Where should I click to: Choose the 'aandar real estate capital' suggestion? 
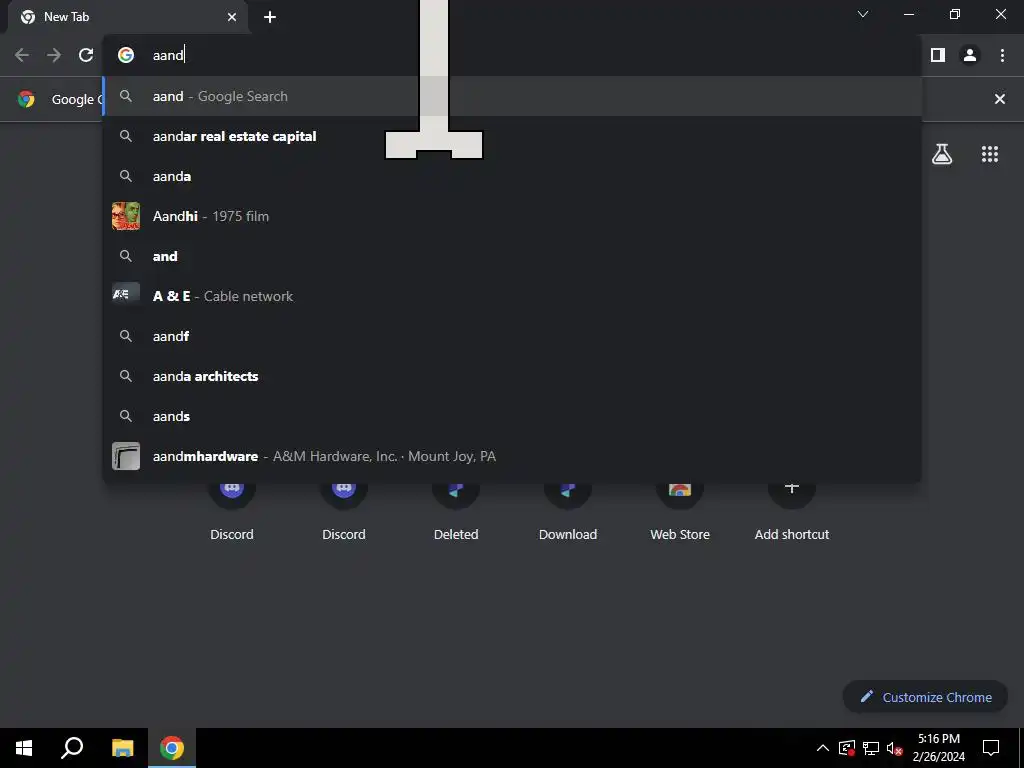click(513, 136)
